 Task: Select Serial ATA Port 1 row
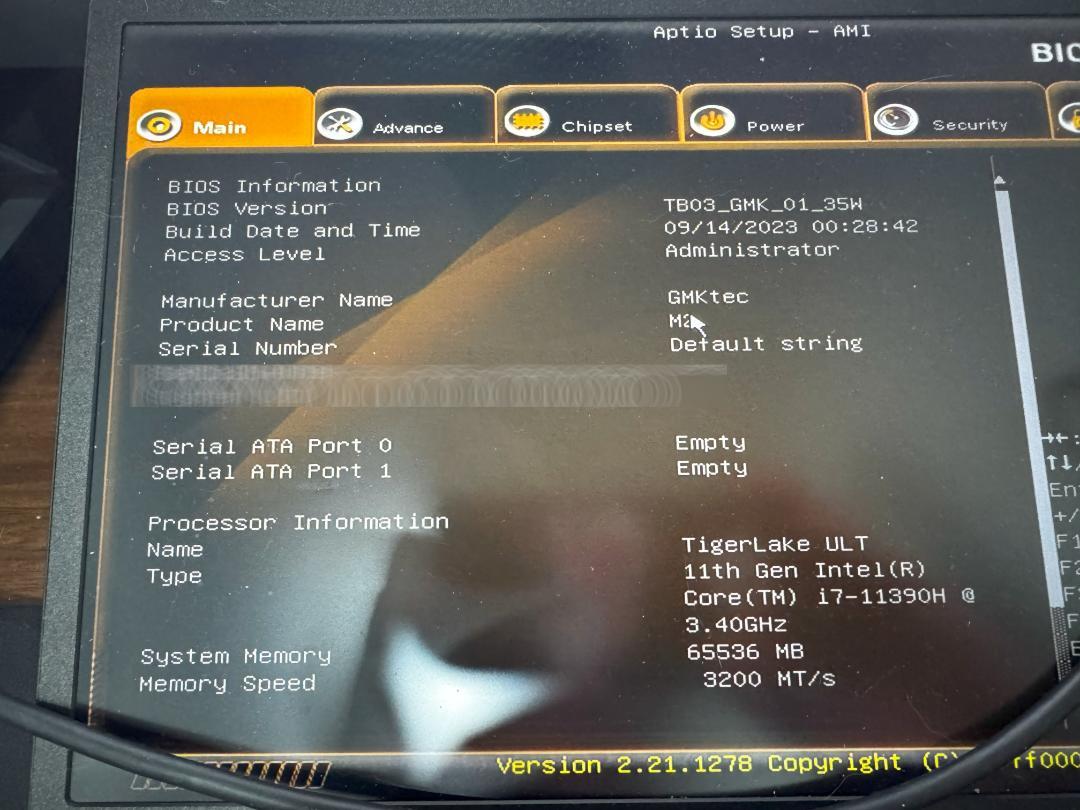pyautogui.click(x=271, y=472)
